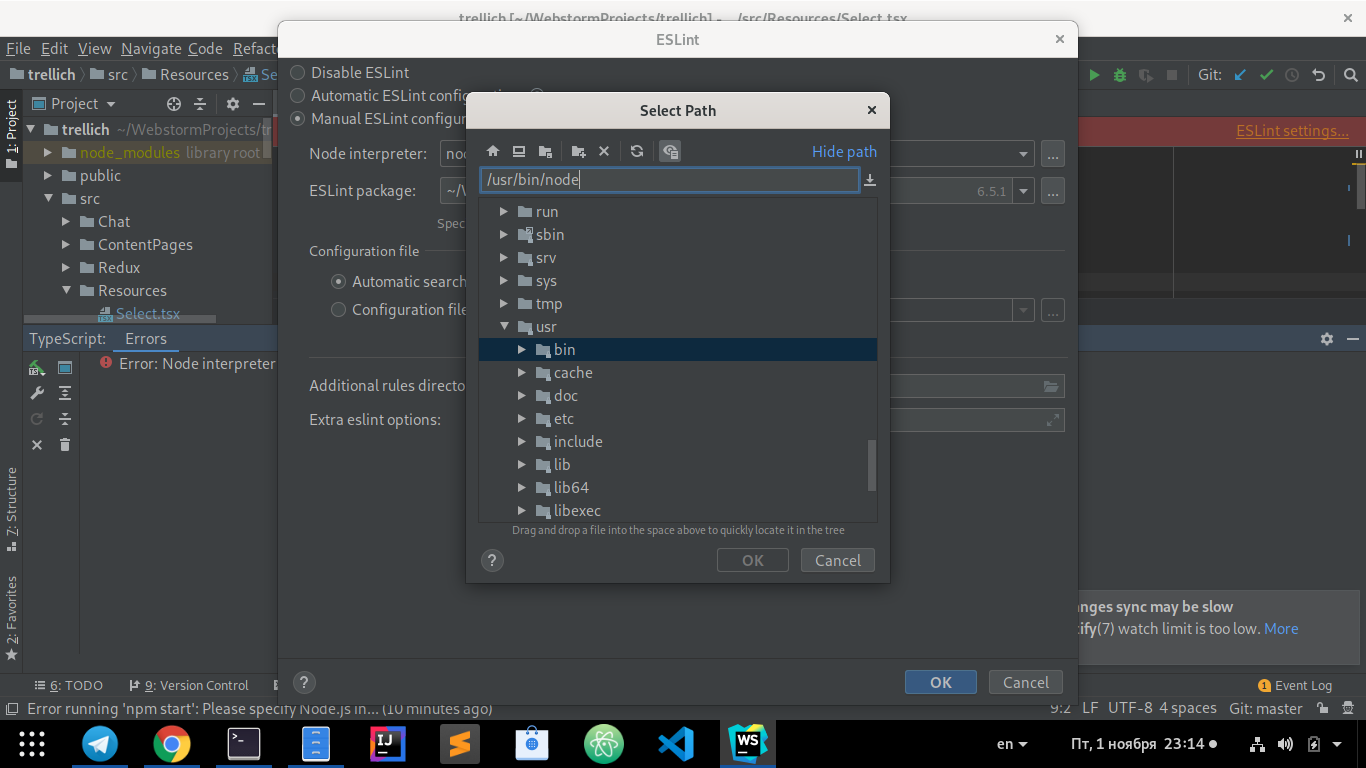Select Automatic ESLint configuration option
Viewport: 1366px width, 768px height.
tap(298, 95)
